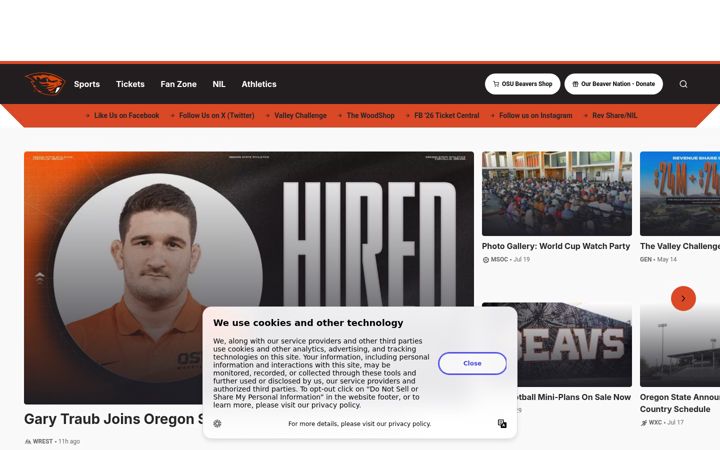
Task: Close the cookie notice
Action: pos(472,363)
